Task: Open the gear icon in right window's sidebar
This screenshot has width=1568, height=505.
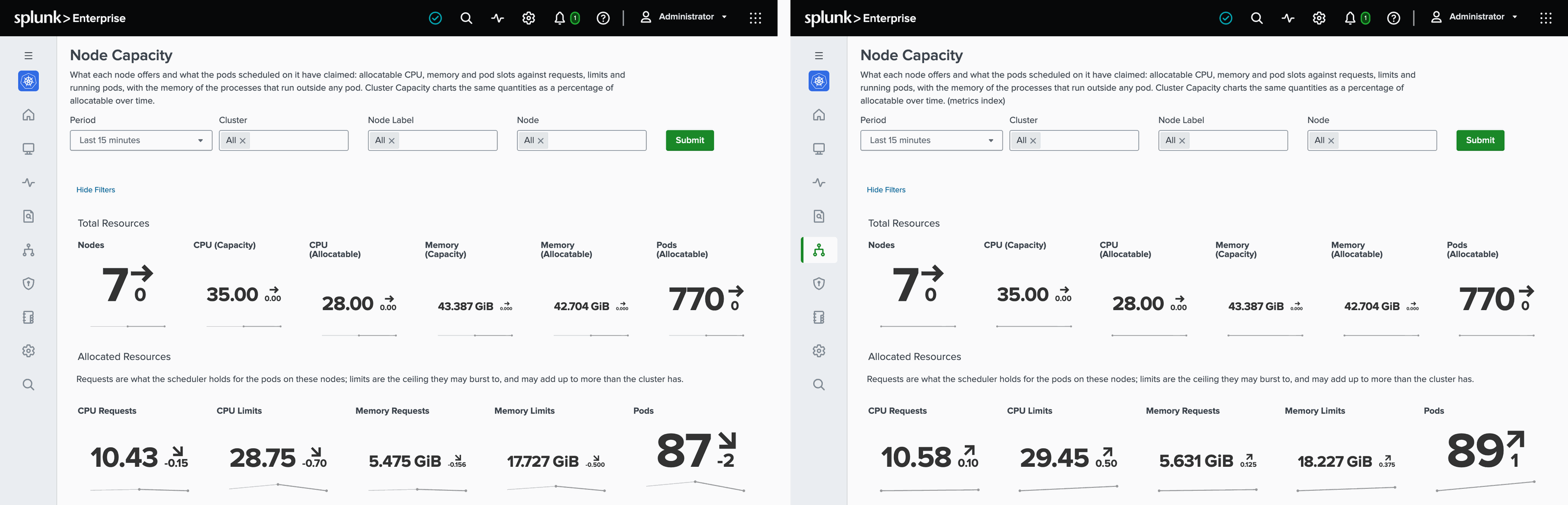Action: [x=819, y=351]
